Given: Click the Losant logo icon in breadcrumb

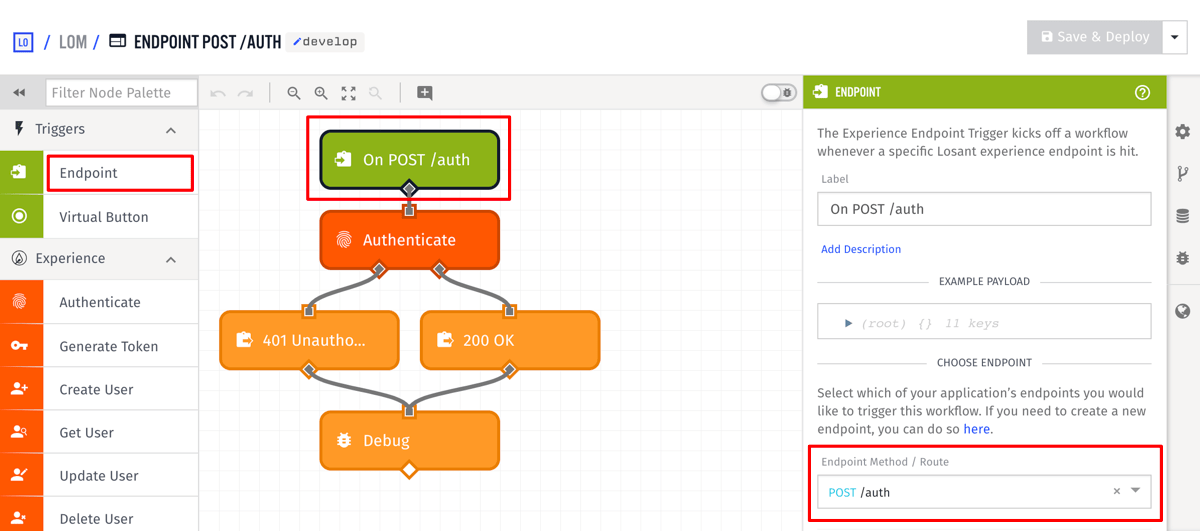Looking at the screenshot, I should point(22,42).
